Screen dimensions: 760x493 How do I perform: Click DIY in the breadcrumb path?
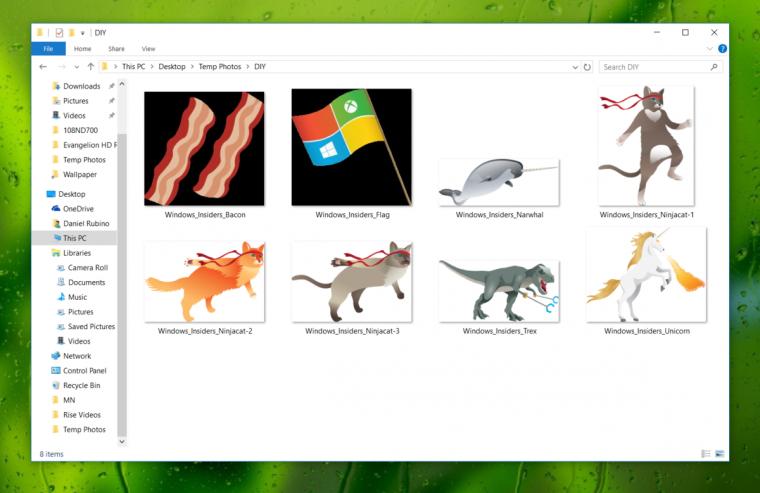click(x=260, y=67)
